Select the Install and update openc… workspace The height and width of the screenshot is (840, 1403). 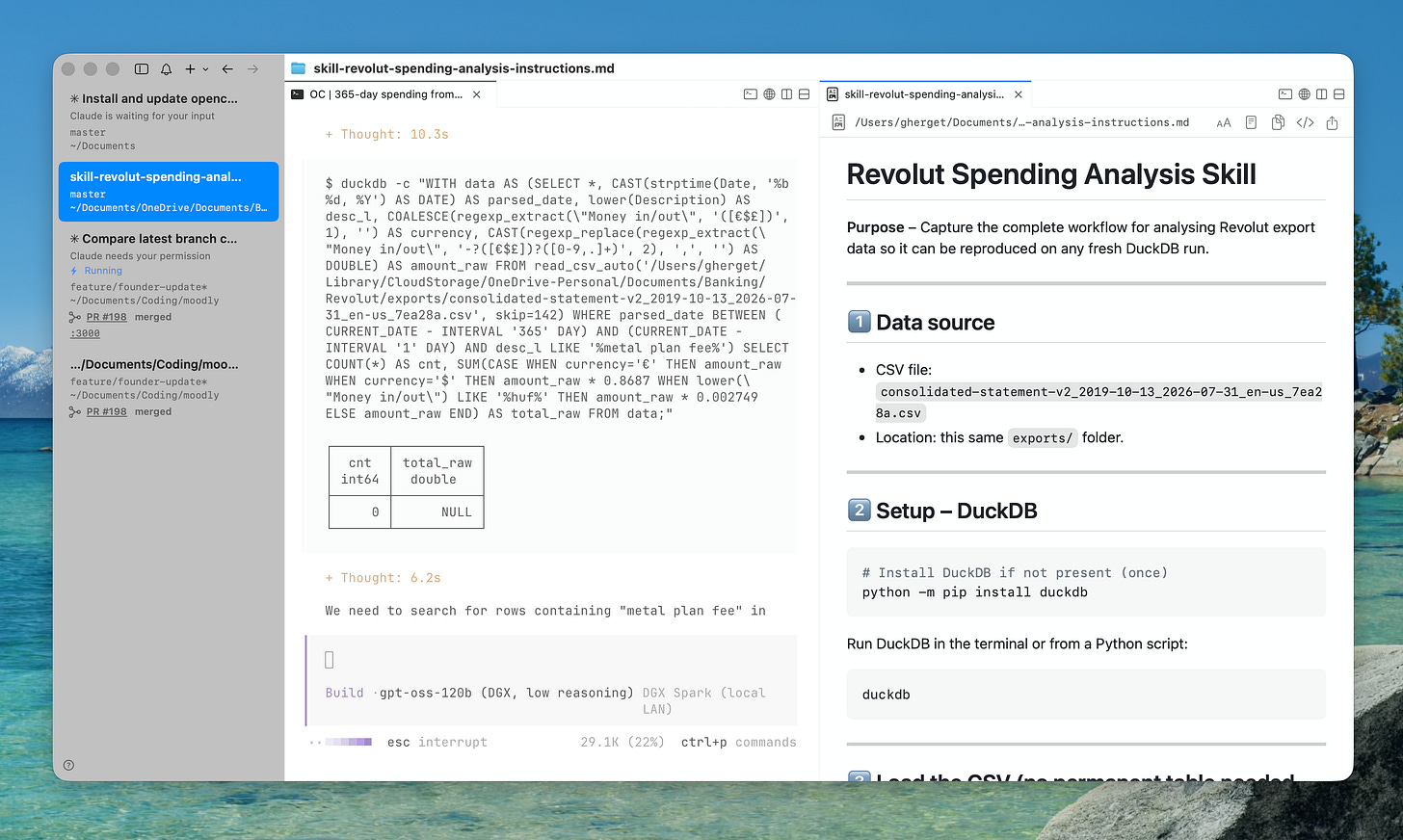tap(169, 121)
